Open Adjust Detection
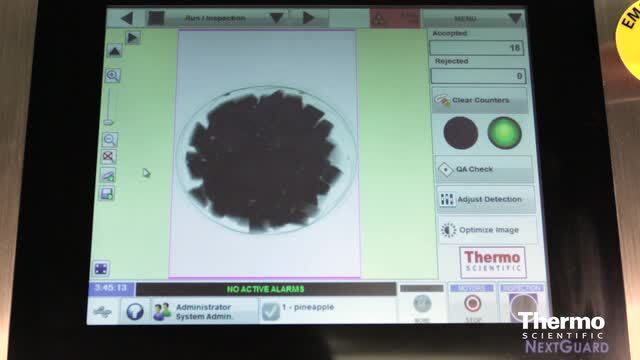Image resolution: width=640 pixels, height=360 pixels. 485,200
